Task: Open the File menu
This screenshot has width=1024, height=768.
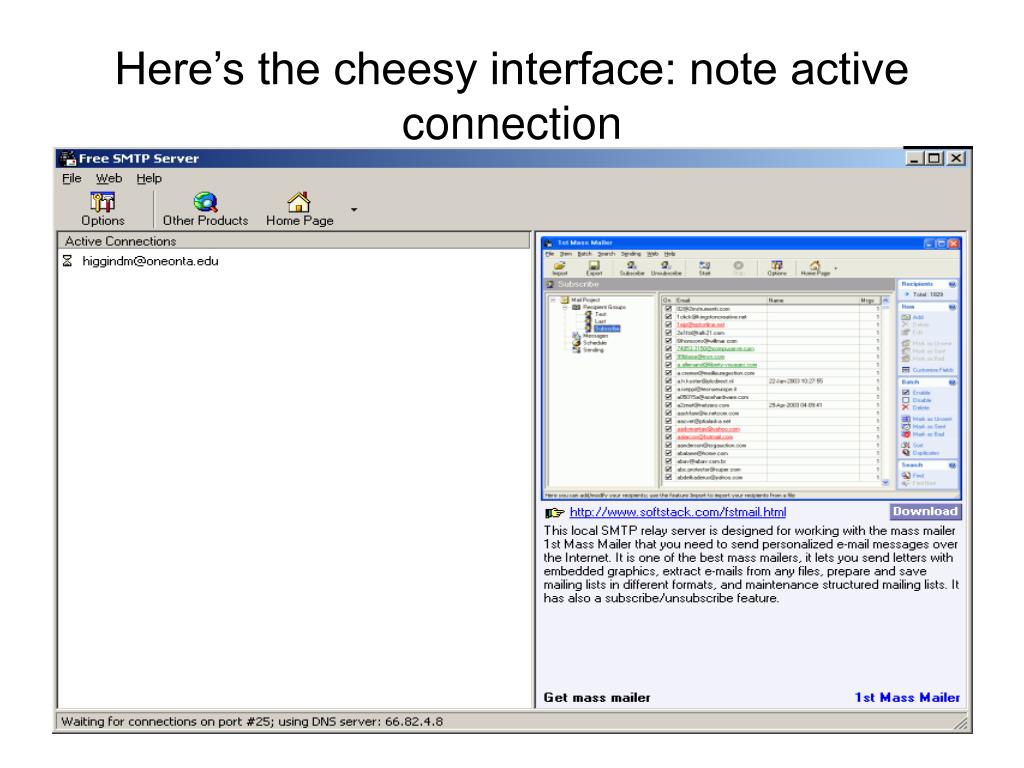Action: [x=72, y=178]
